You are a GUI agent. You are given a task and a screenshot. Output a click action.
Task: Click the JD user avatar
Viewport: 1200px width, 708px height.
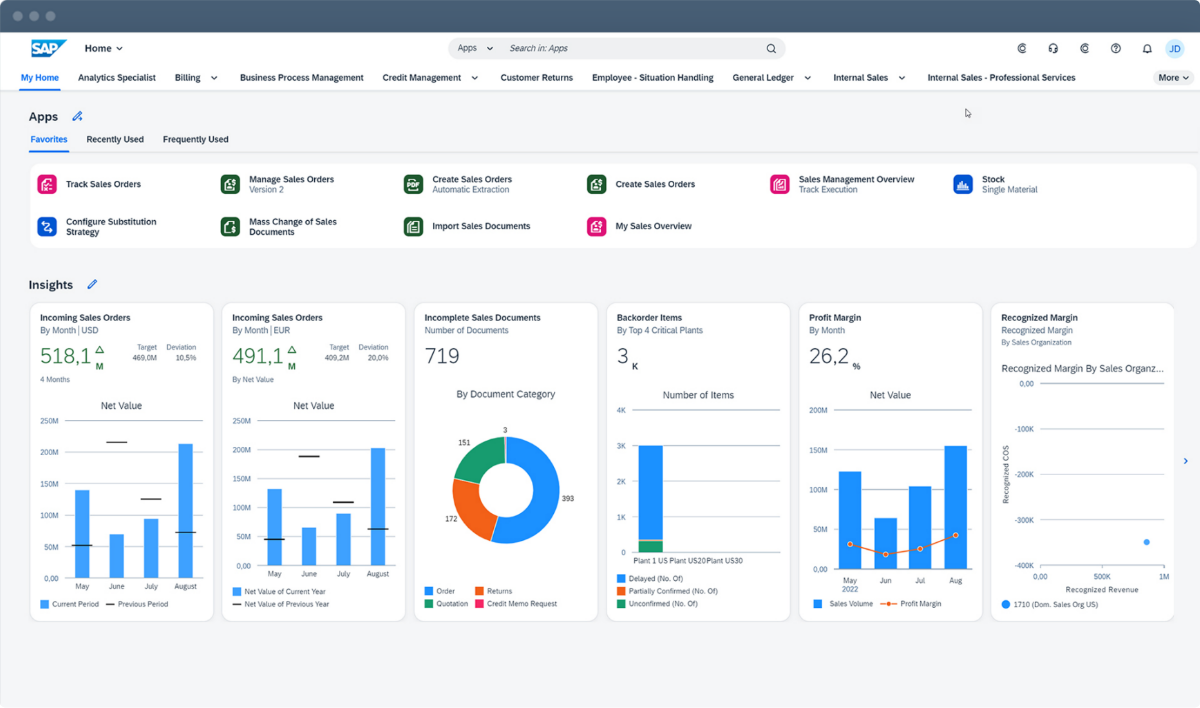1174,48
